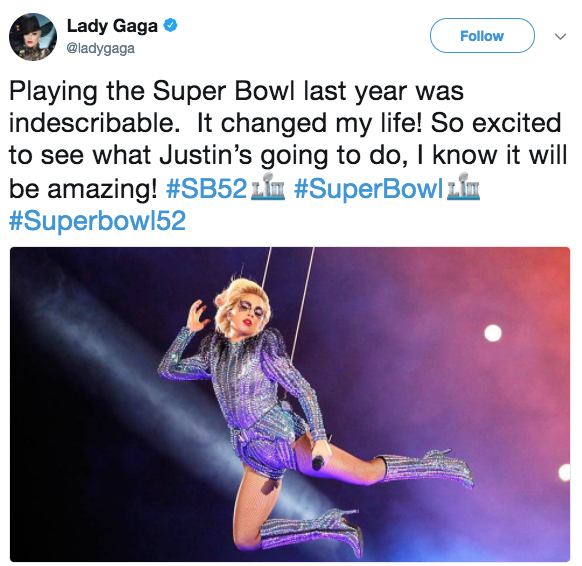Viewport: 582px width, 566px height.
Task: Click the LII trophy emoji after #SB52
Action: tap(268, 187)
